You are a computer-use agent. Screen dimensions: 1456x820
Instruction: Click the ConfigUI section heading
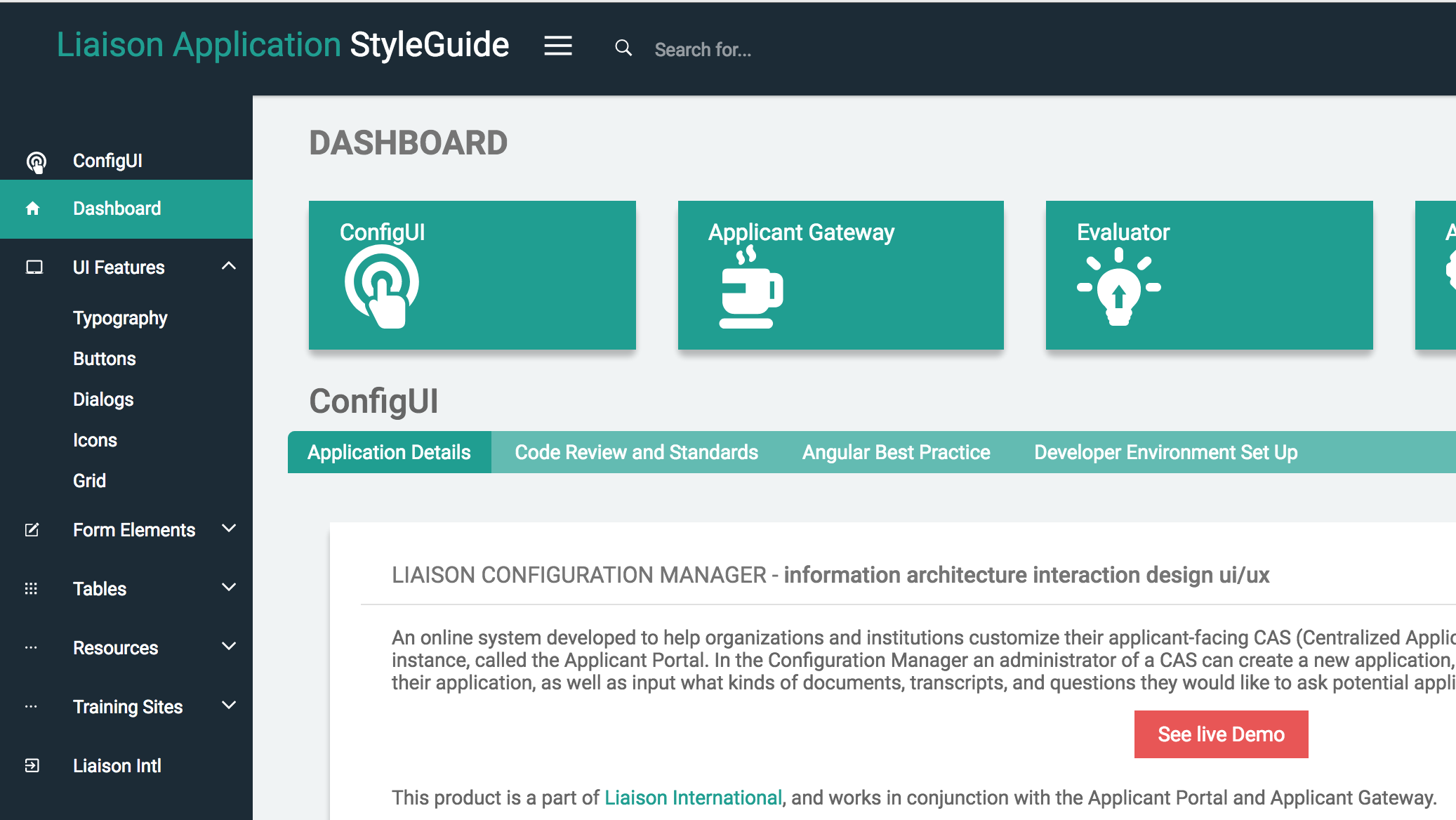pos(374,402)
